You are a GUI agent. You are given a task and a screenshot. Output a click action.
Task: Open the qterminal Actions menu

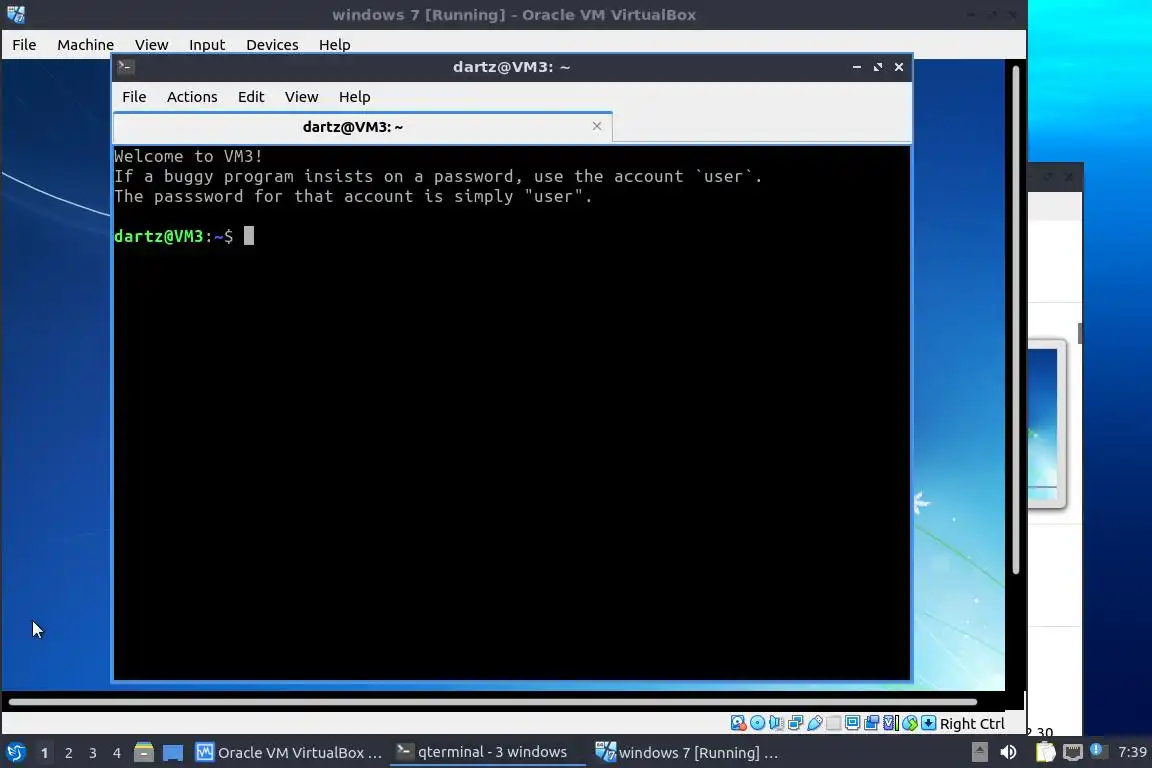pos(192,97)
